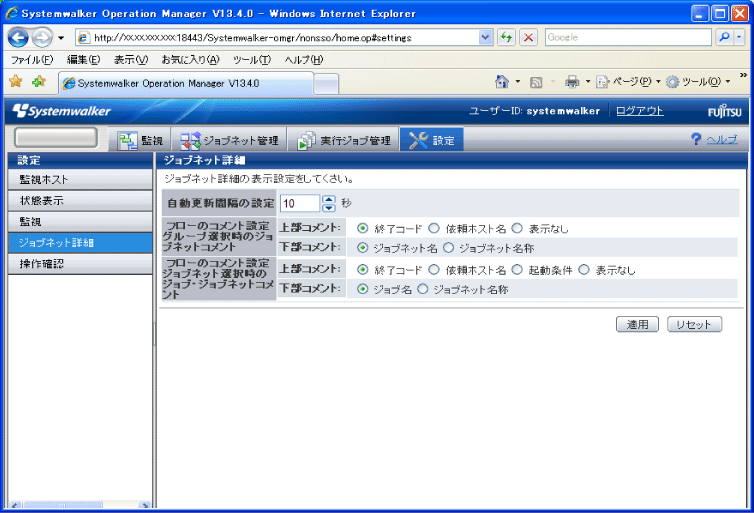Select ジョブネット名称 for group lower comment
Viewport: 754px width, 513px height.
(448, 248)
